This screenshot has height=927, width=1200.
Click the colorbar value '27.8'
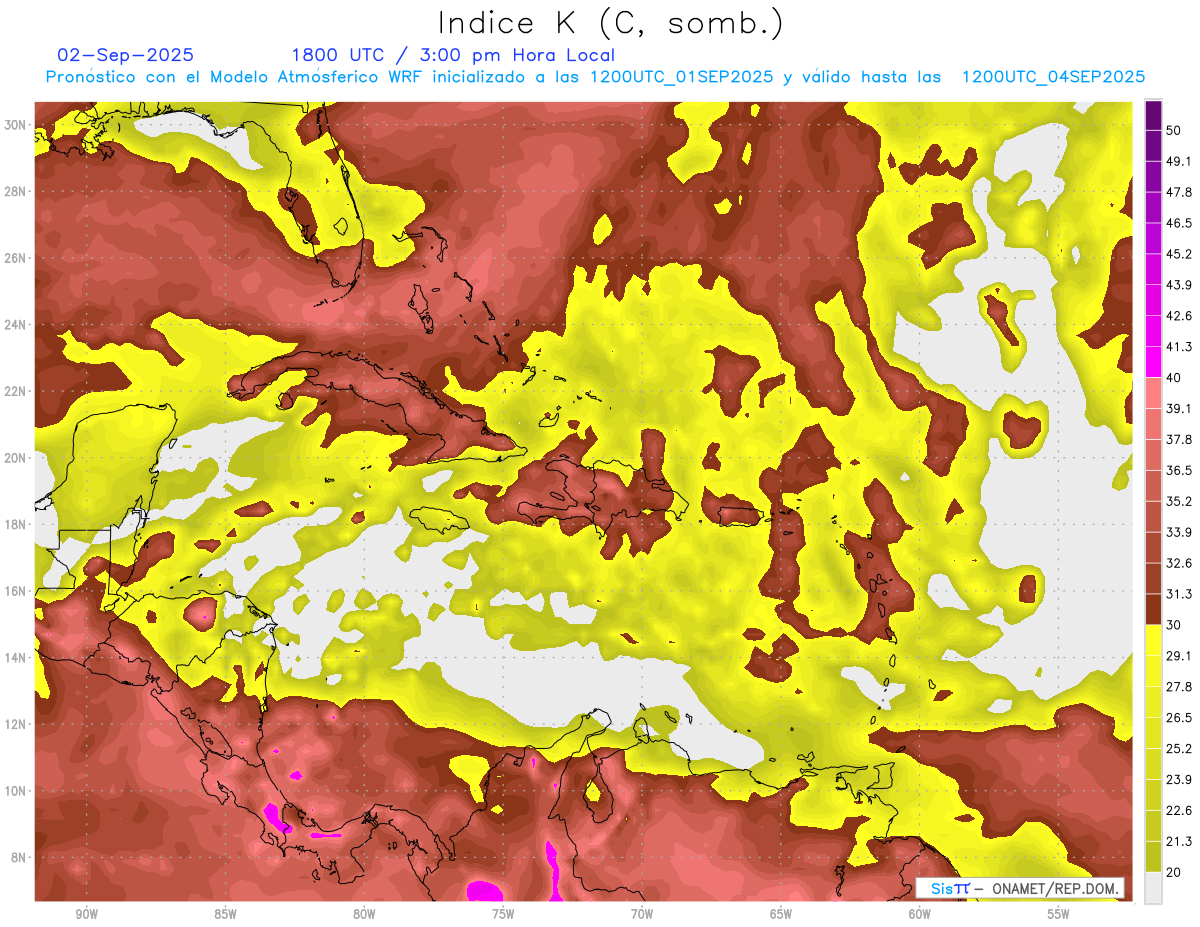point(1179,687)
